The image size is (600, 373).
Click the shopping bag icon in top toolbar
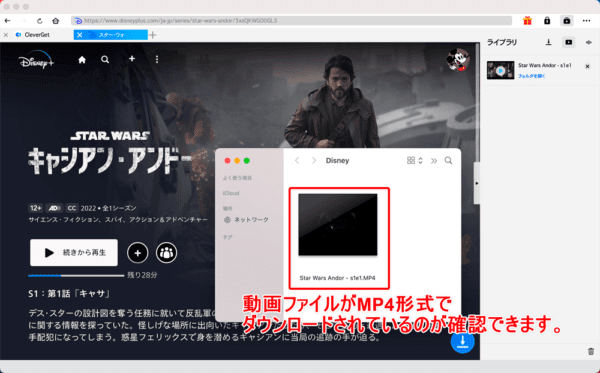pyautogui.click(x=567, y=21)
